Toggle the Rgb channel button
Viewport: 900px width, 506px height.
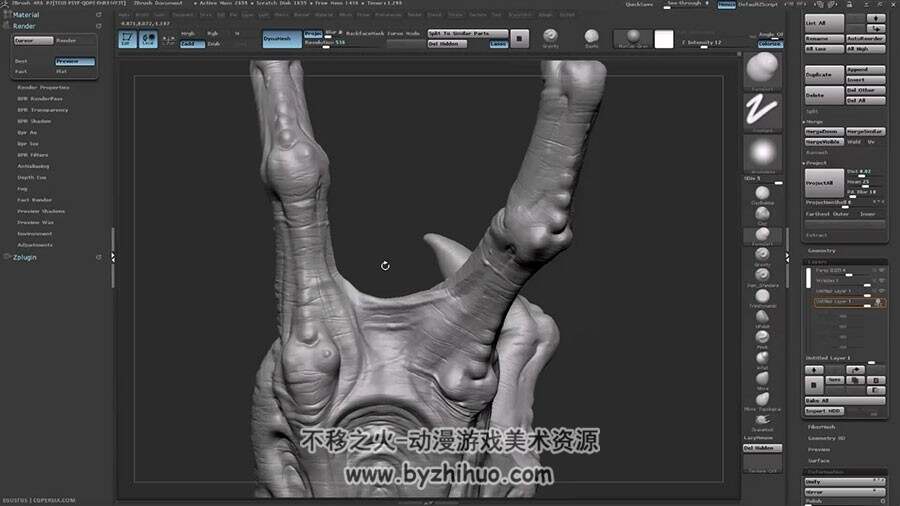tap(213, 34)
